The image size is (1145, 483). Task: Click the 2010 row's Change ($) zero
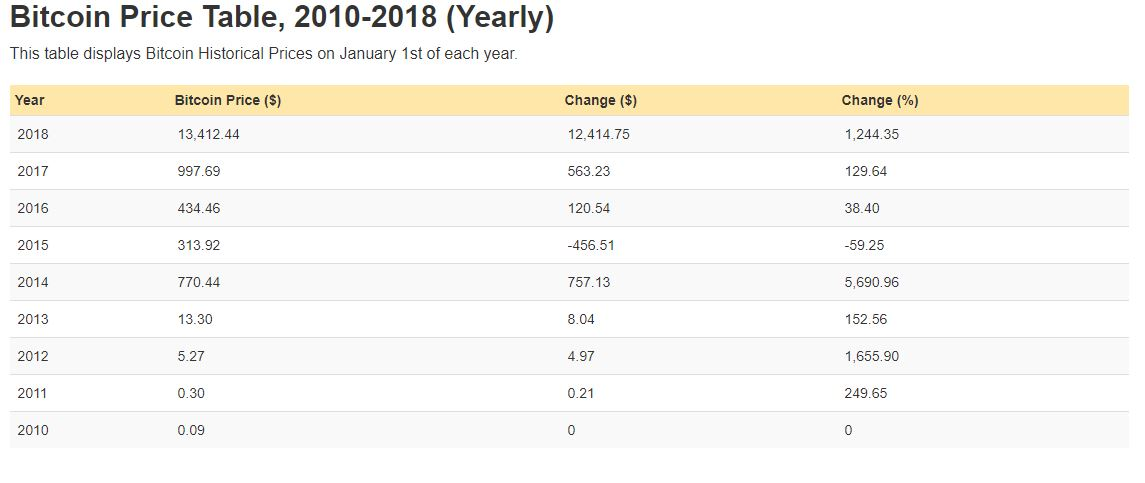click(571, 430)
